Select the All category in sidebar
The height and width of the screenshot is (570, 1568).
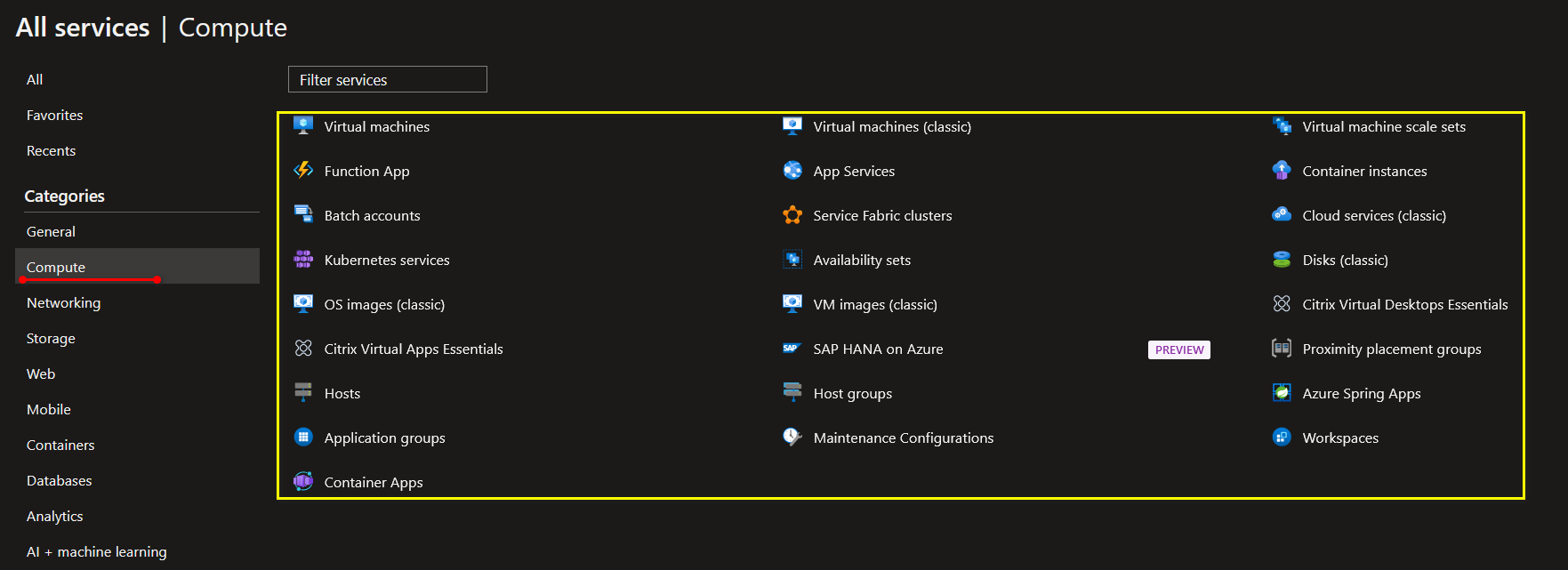click(35, 79)
